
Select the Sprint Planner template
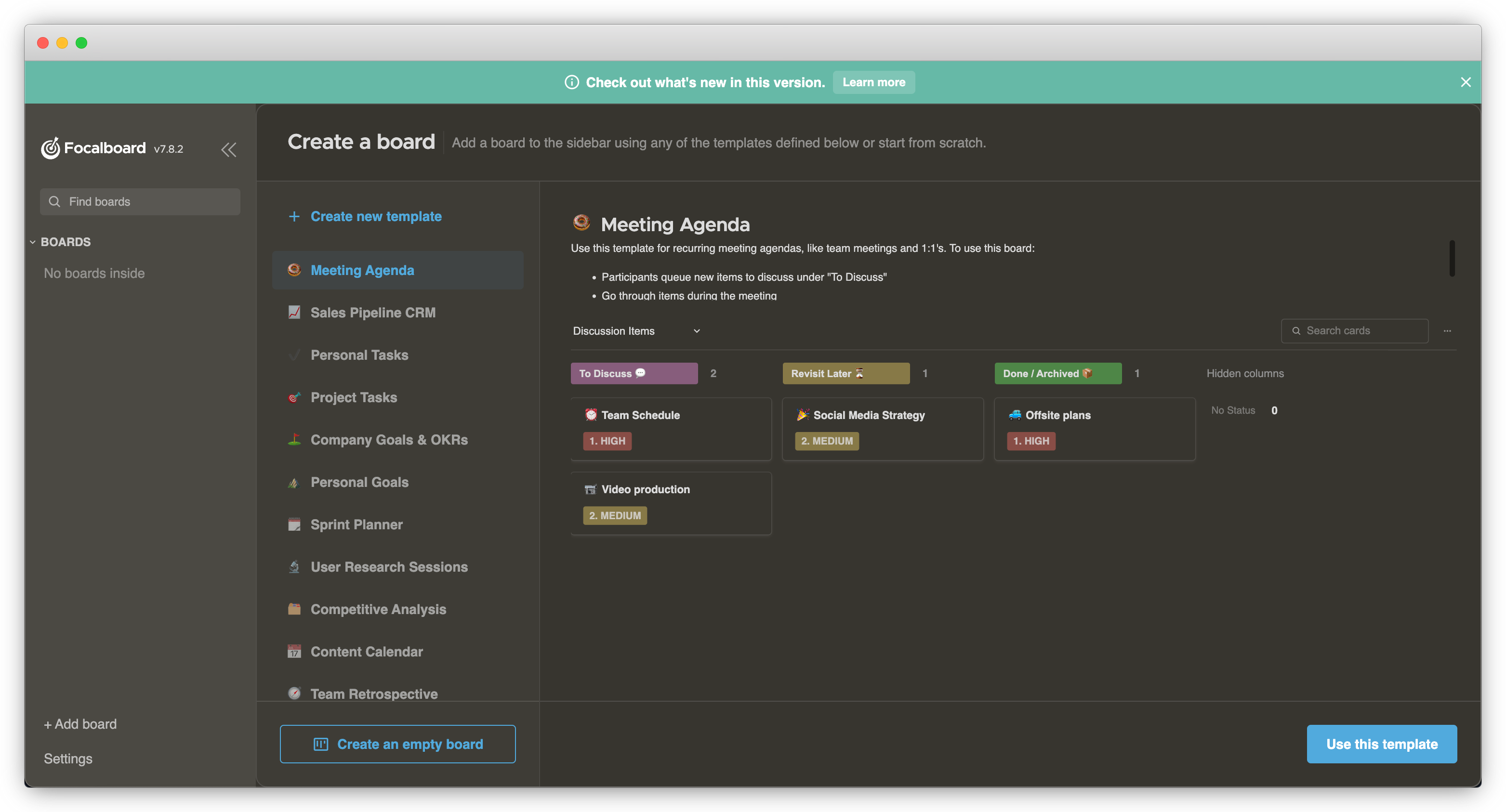(x=356, y=524)
